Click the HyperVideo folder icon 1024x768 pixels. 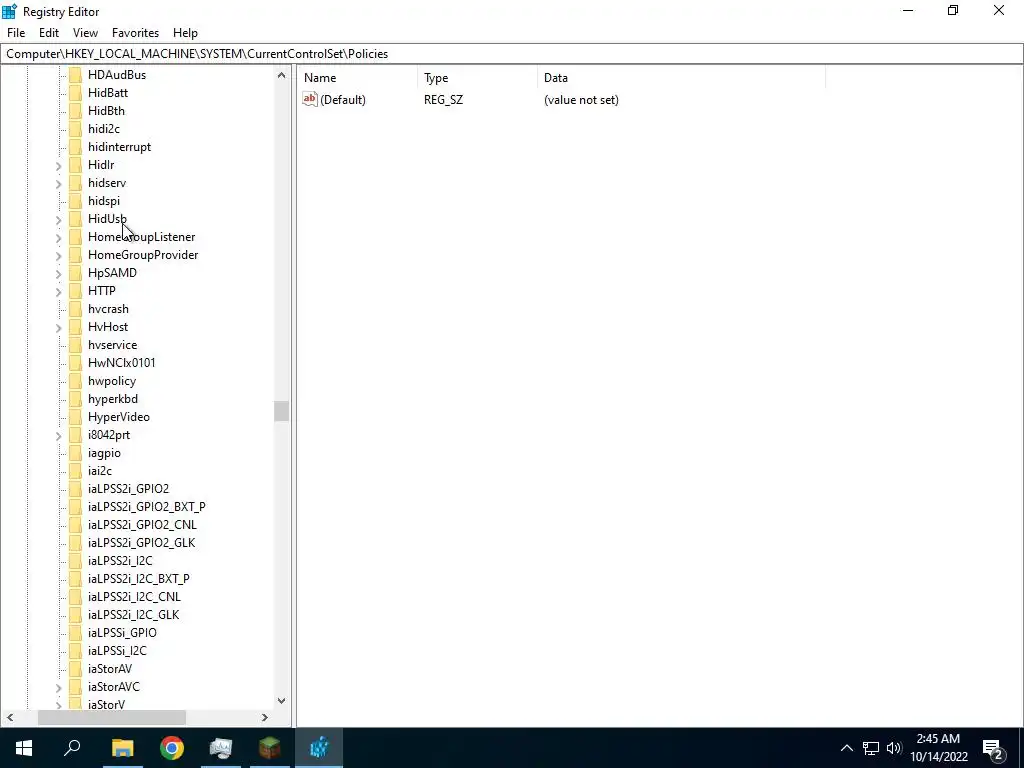tap(76, 417)
